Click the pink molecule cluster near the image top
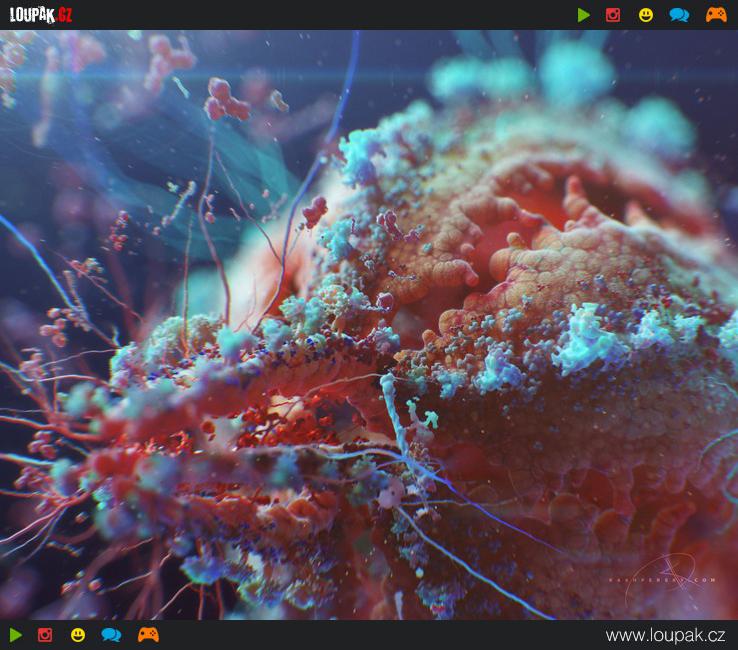 point(226,100)
